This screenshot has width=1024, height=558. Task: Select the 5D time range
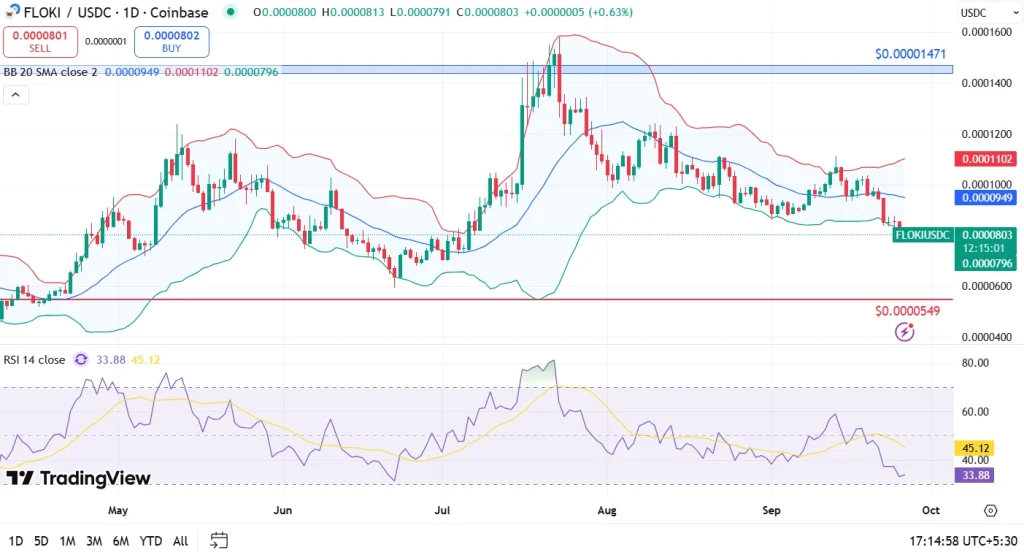[x=41, y=541]
